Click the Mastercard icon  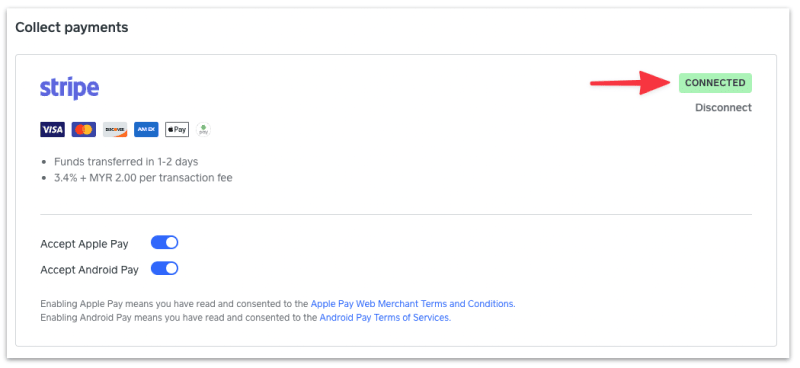[x=84, y=130]
